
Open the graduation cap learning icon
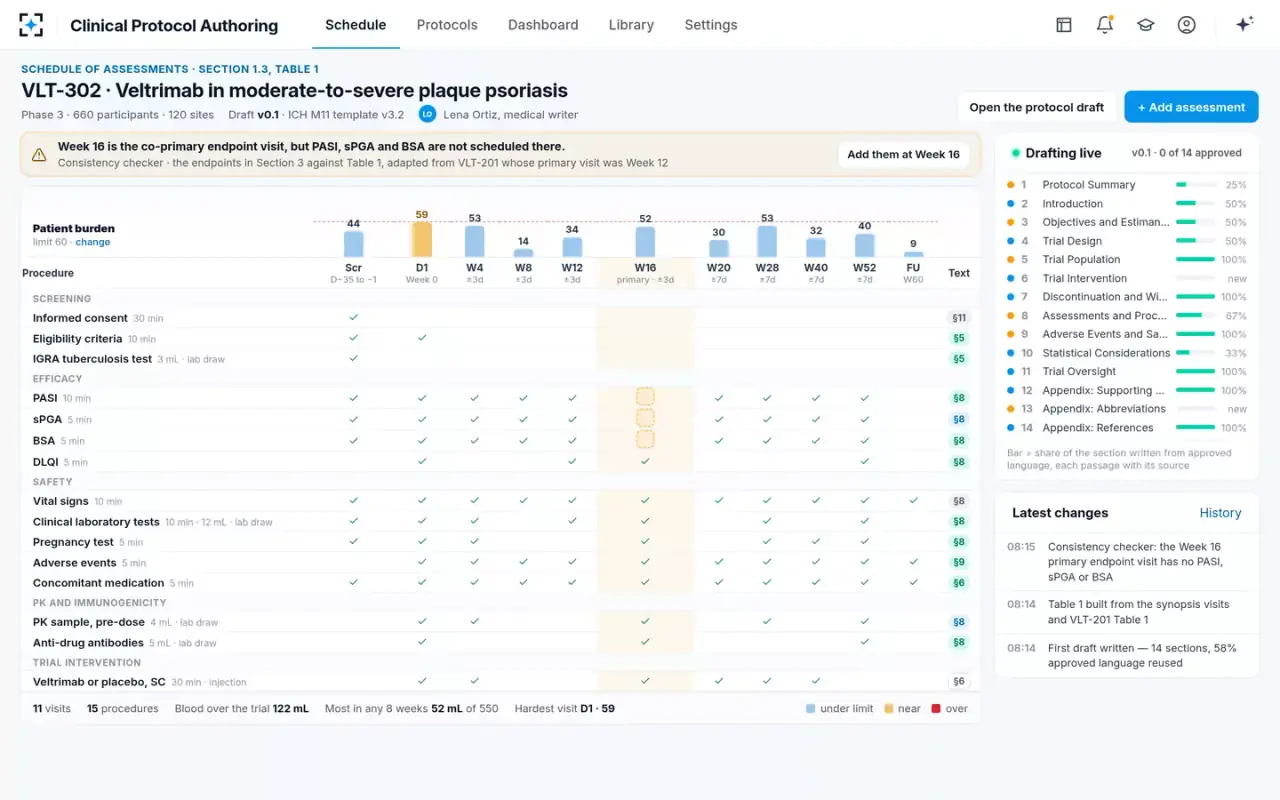(1145, 25)
